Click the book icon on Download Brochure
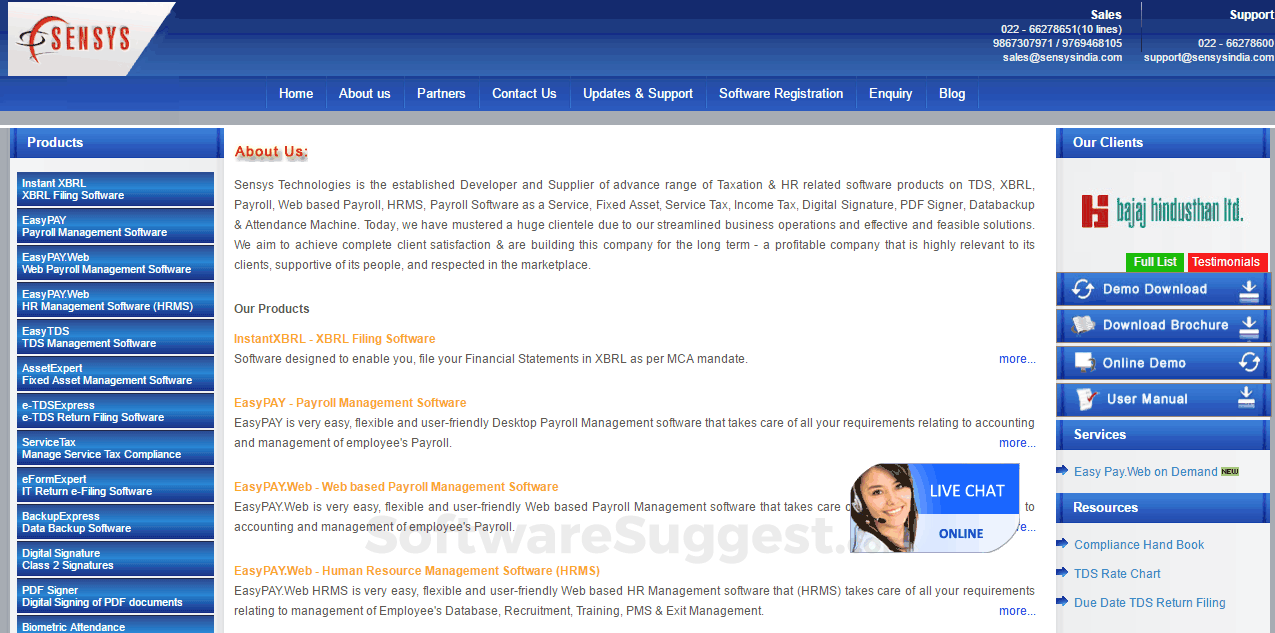This screenshot has width=1275, height=633. click(x=1083, y=325)
